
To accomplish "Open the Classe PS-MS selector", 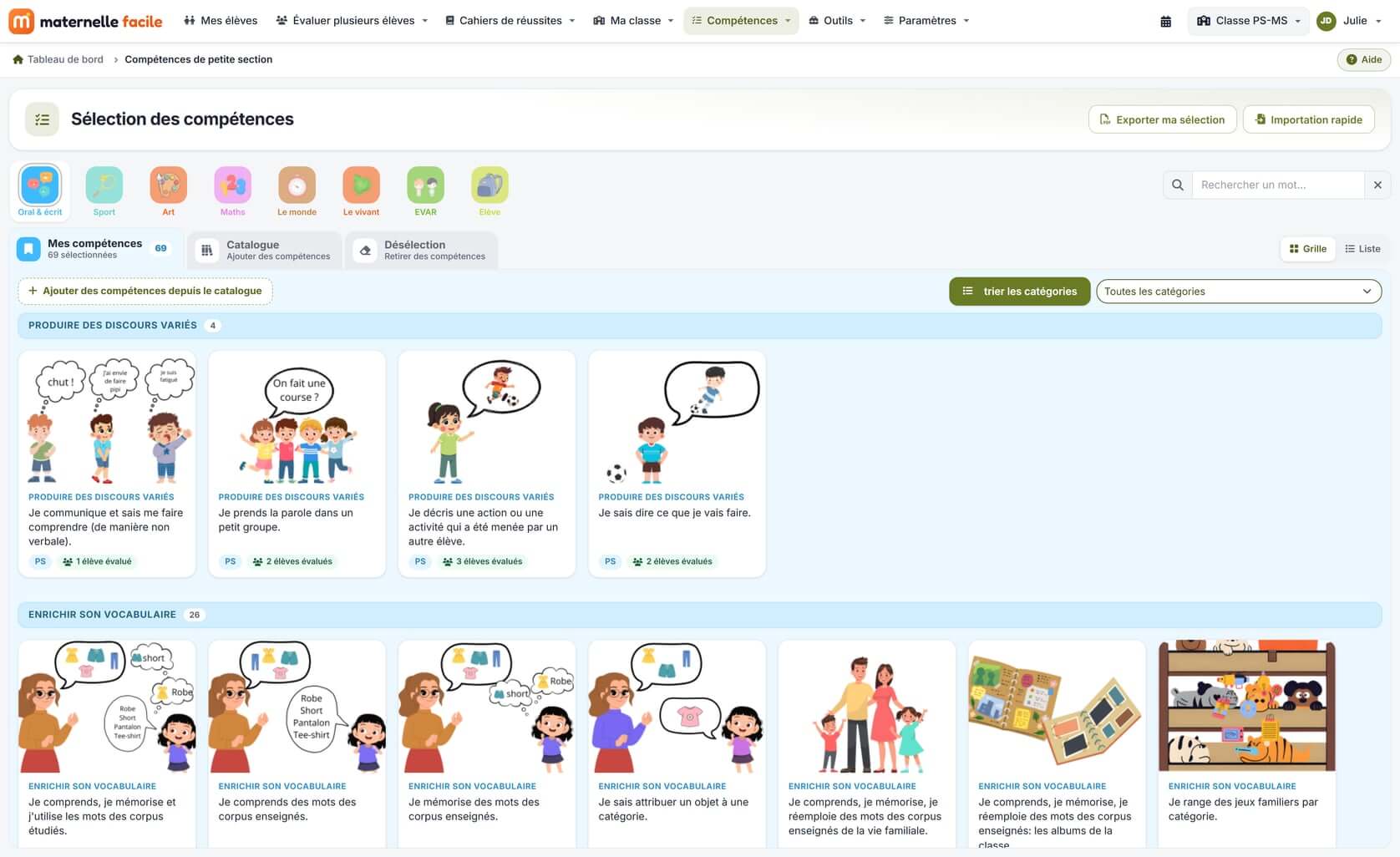I will tap(1249, 21).
